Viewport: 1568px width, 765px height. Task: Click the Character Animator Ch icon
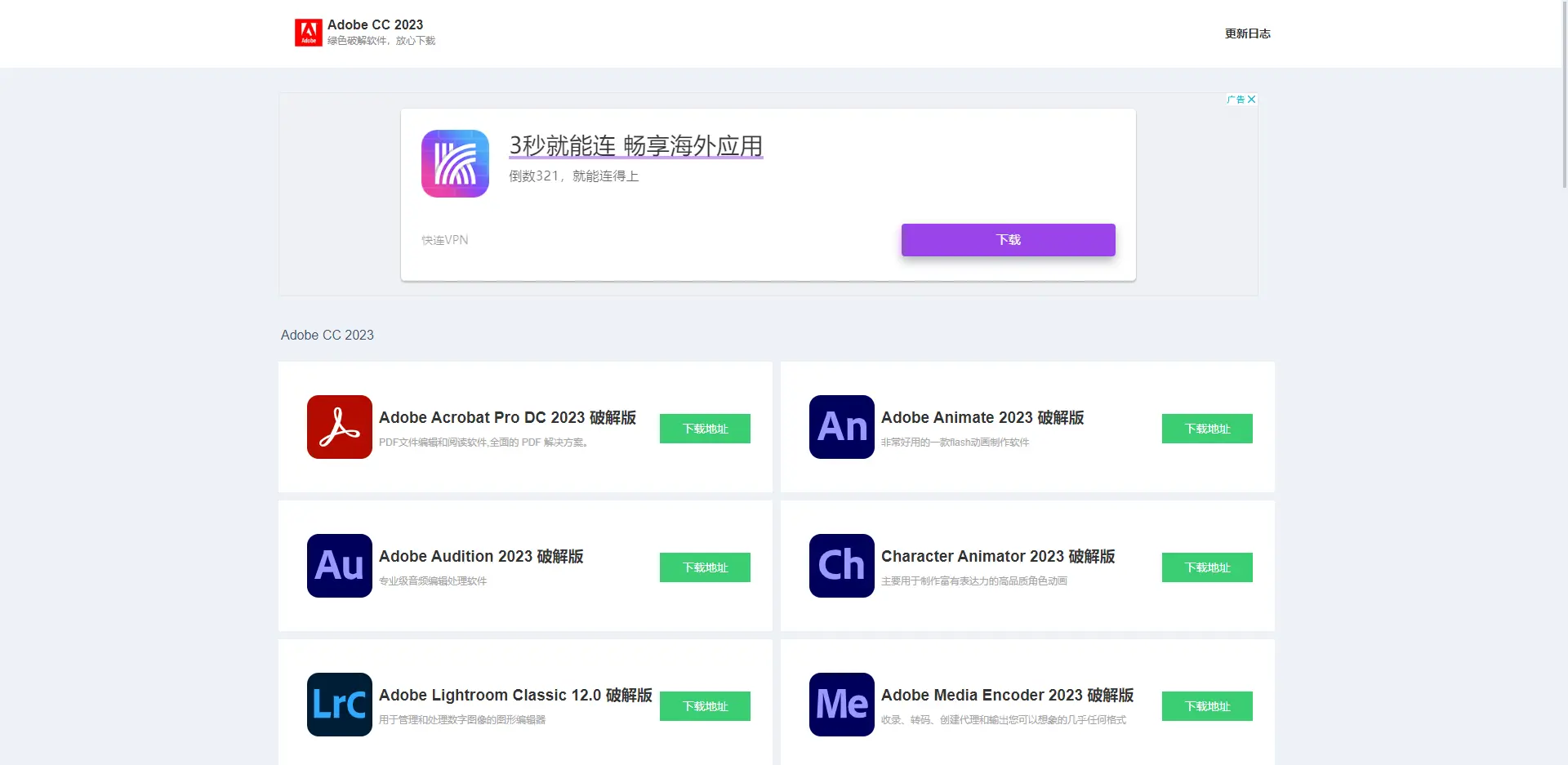[842, 566]
